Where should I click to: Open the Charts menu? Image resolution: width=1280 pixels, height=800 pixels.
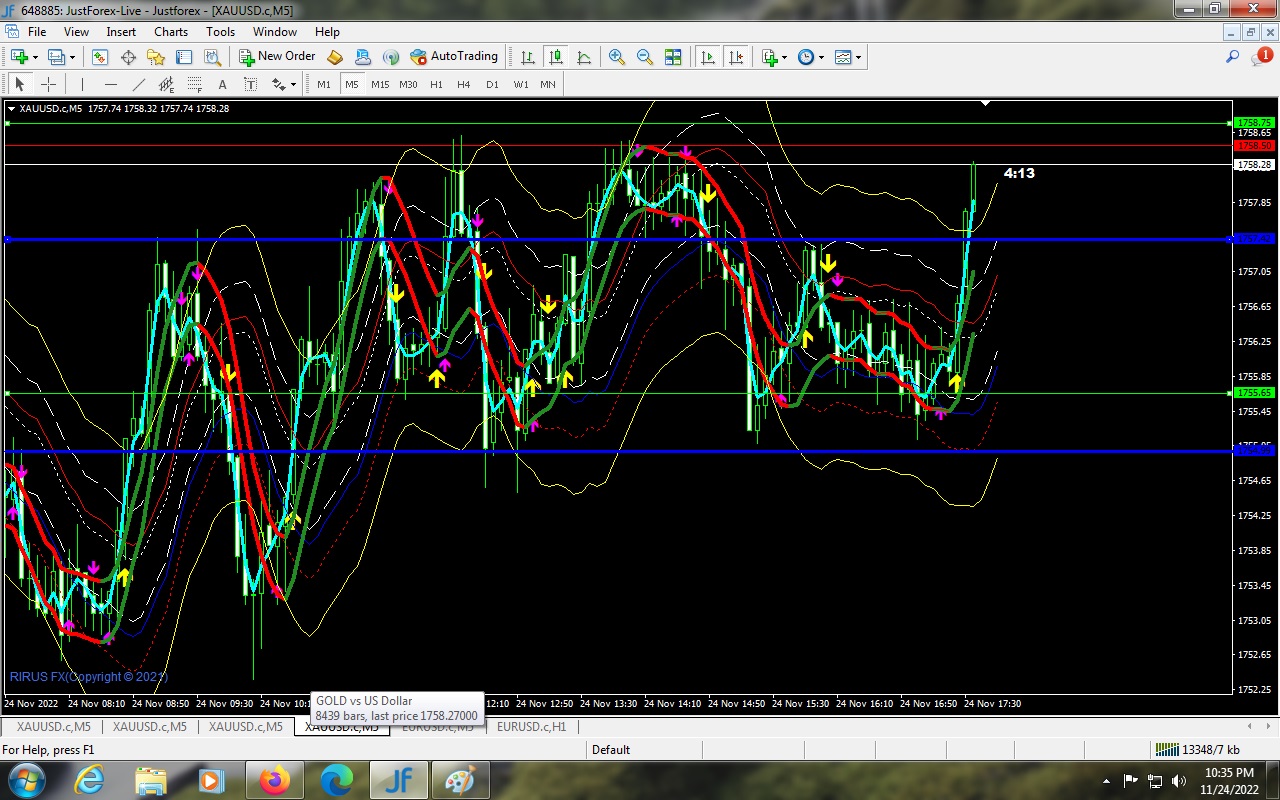pos(171,32)
